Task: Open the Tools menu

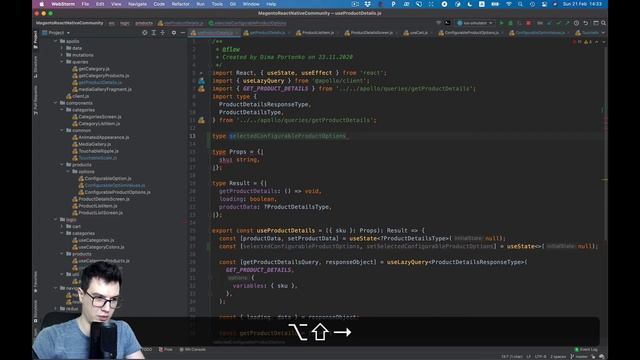Action: point(217,4)
